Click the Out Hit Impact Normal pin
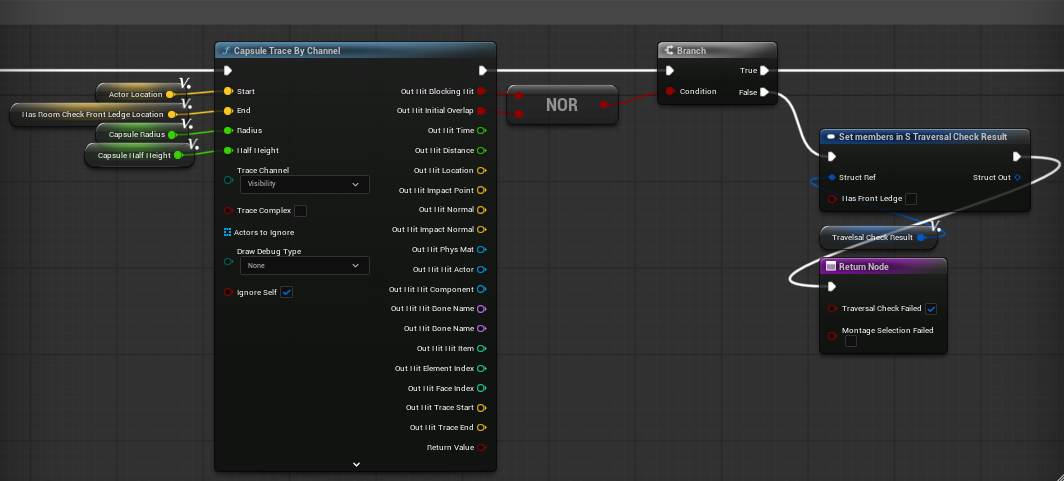 pyautogui.click(x=481, y=229)
